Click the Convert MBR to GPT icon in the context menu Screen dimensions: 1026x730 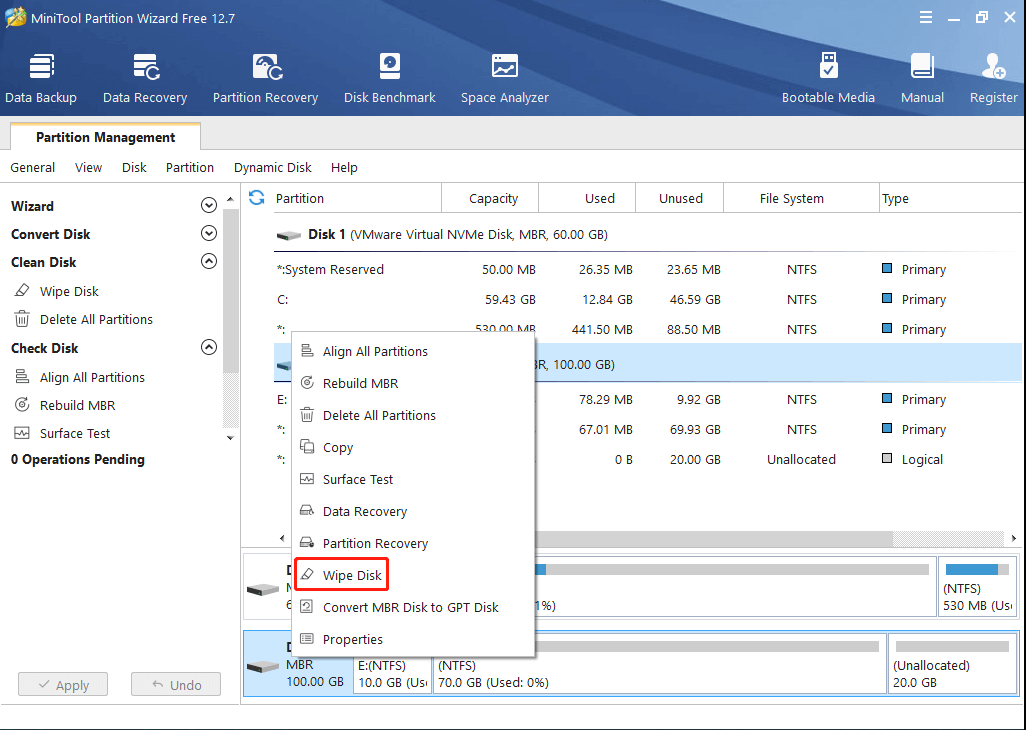pyautogui.click(x=307, y=607)
